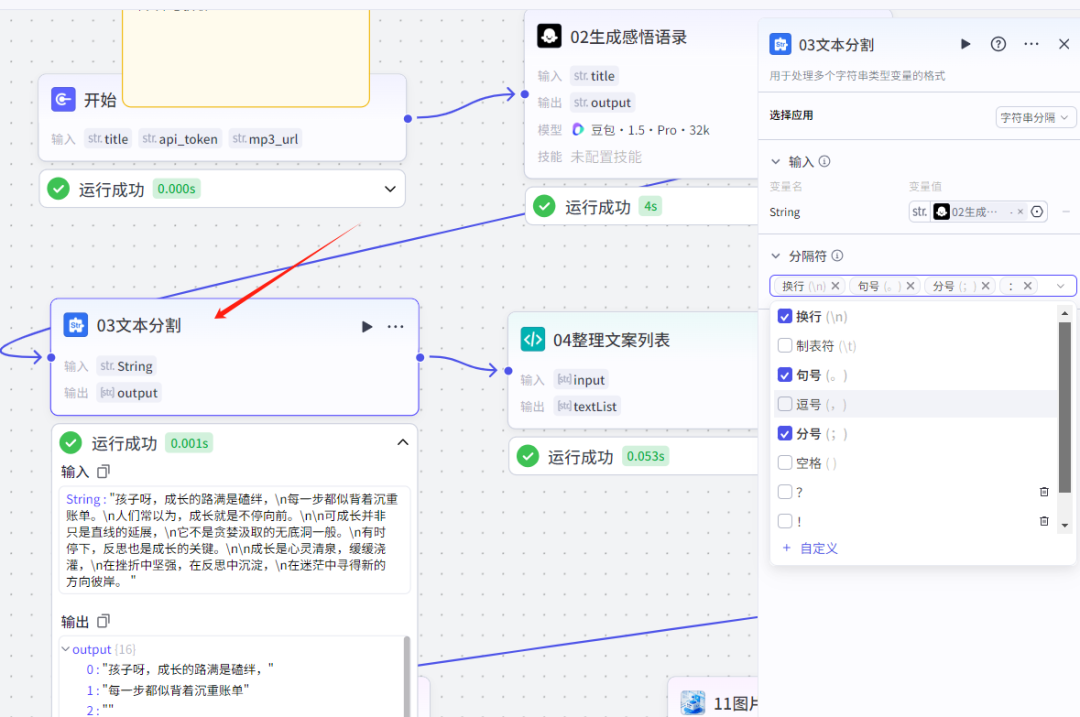Open the more menu on canvas 03文本分割 node
The image size is (1080, 717).
(x=395, y=326)
